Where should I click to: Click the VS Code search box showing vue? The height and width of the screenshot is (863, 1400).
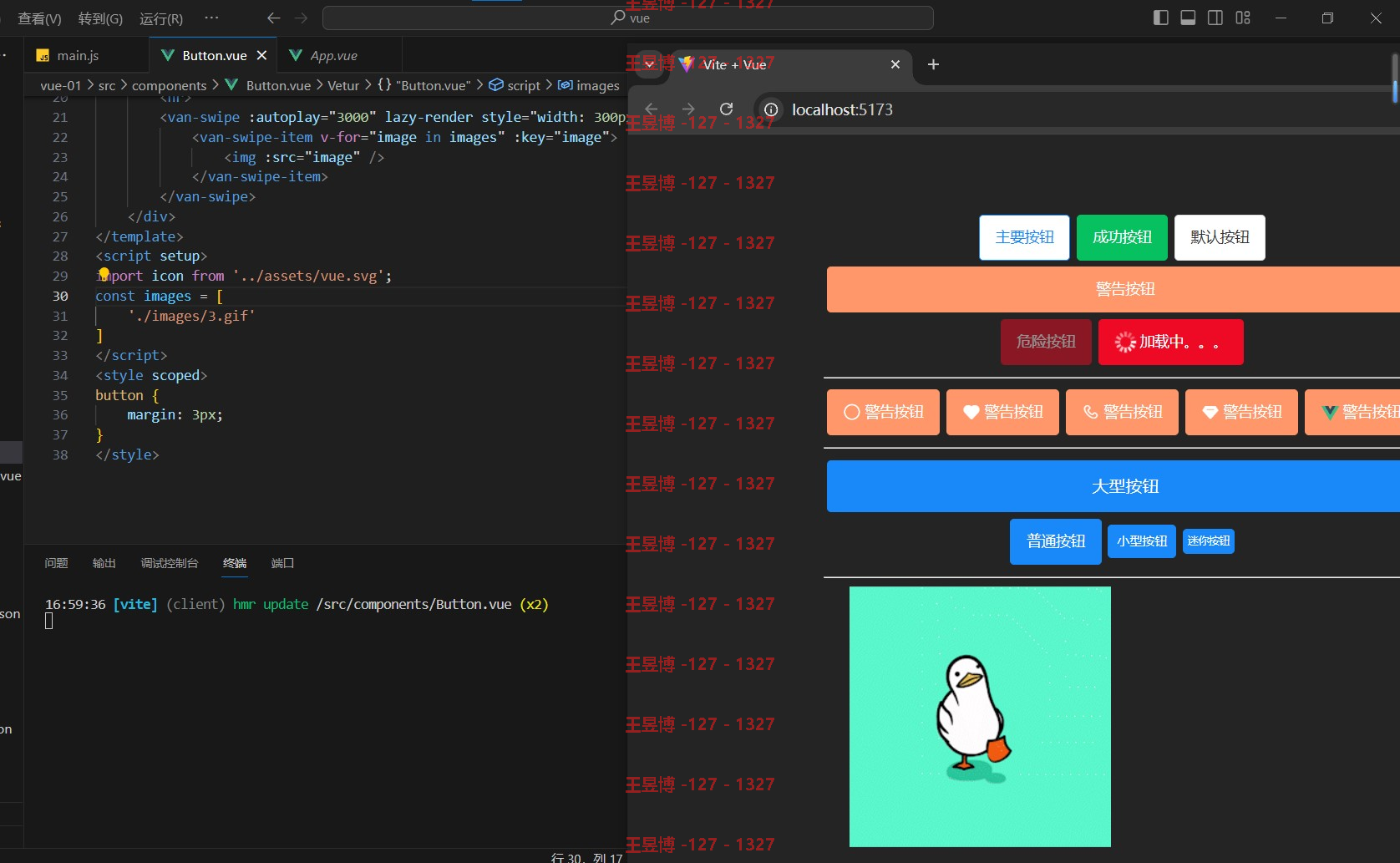point(627,18)
